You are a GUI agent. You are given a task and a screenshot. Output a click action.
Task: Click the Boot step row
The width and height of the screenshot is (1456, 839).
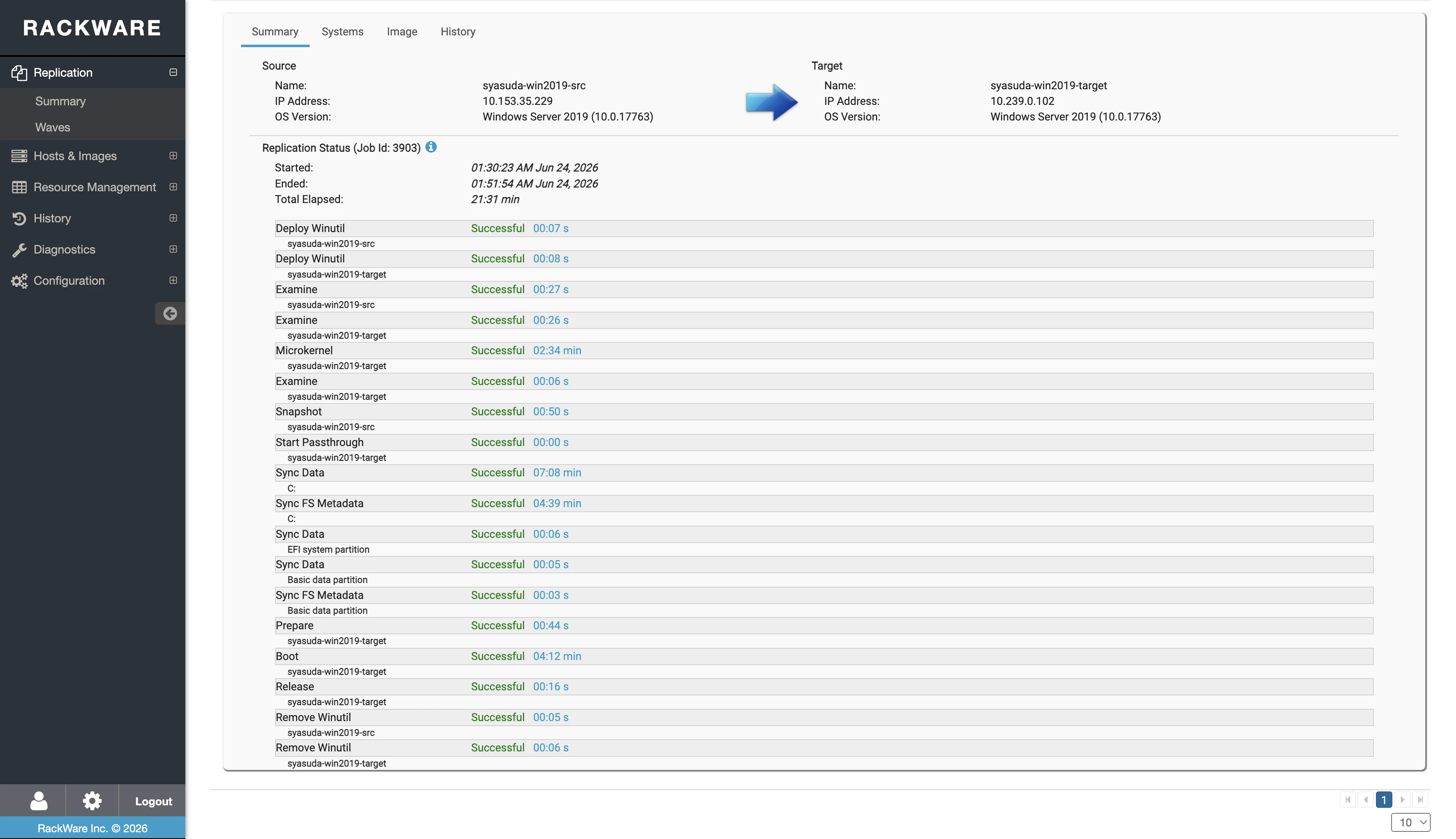pos(824,656)
